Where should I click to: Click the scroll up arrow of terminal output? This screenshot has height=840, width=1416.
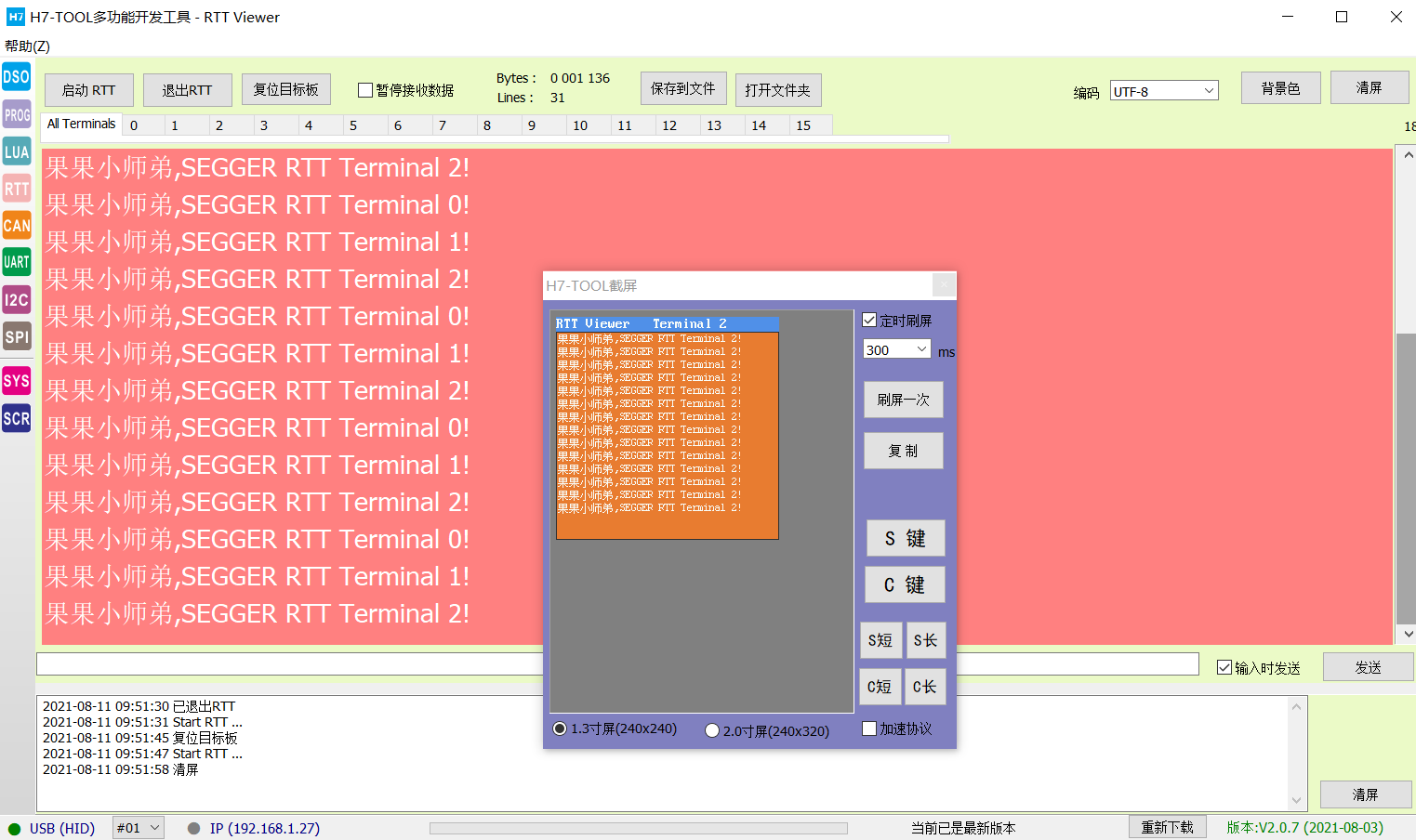tap(1408, 155)
